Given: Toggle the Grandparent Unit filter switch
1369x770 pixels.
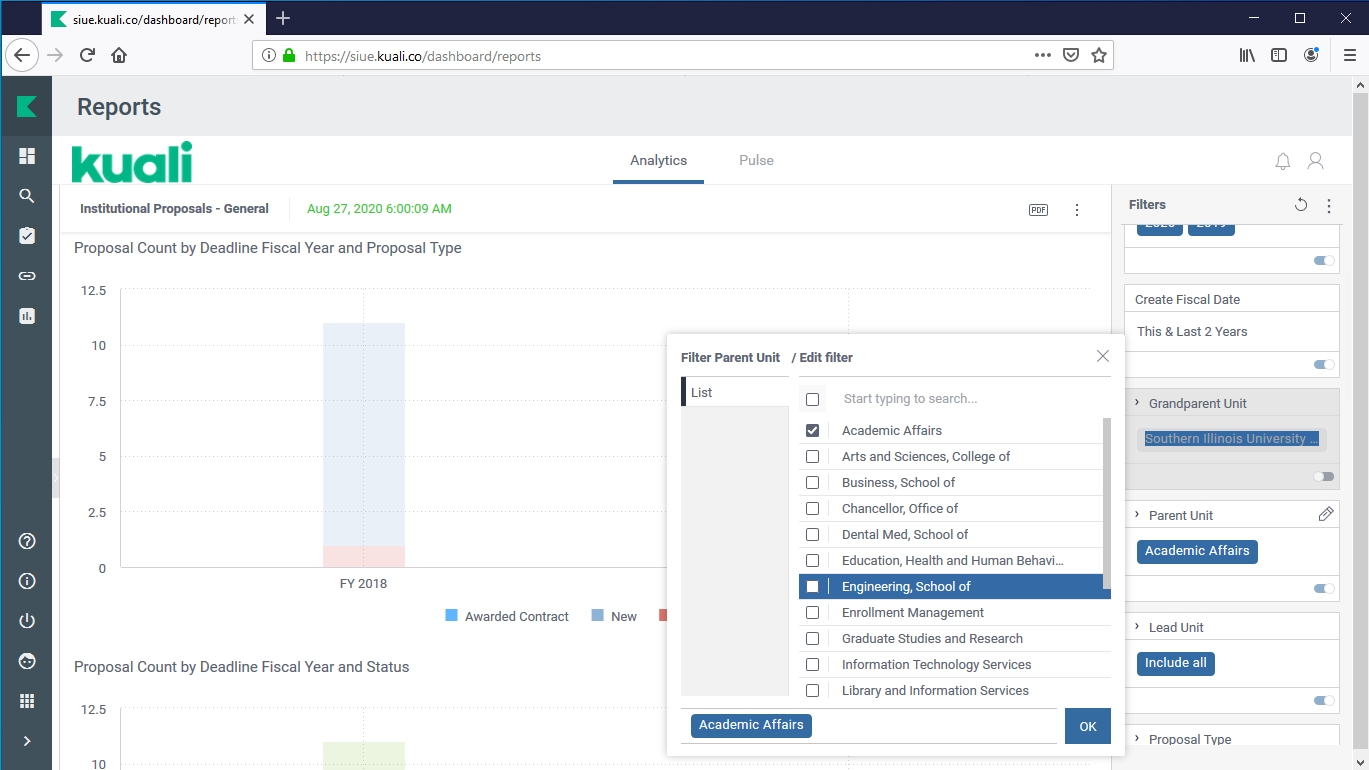Looking at the screenshot, I should pos(1323,477).
